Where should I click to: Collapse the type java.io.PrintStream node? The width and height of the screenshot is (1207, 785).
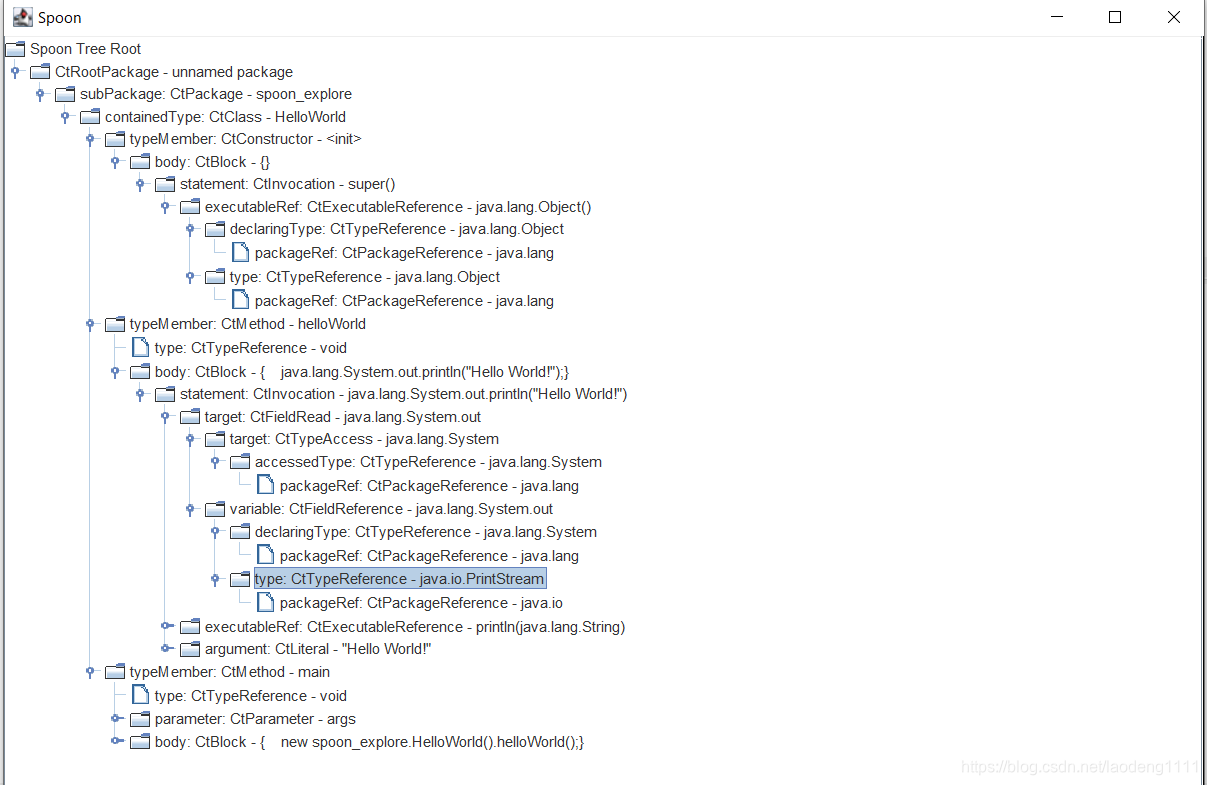(x=215, y=579)
